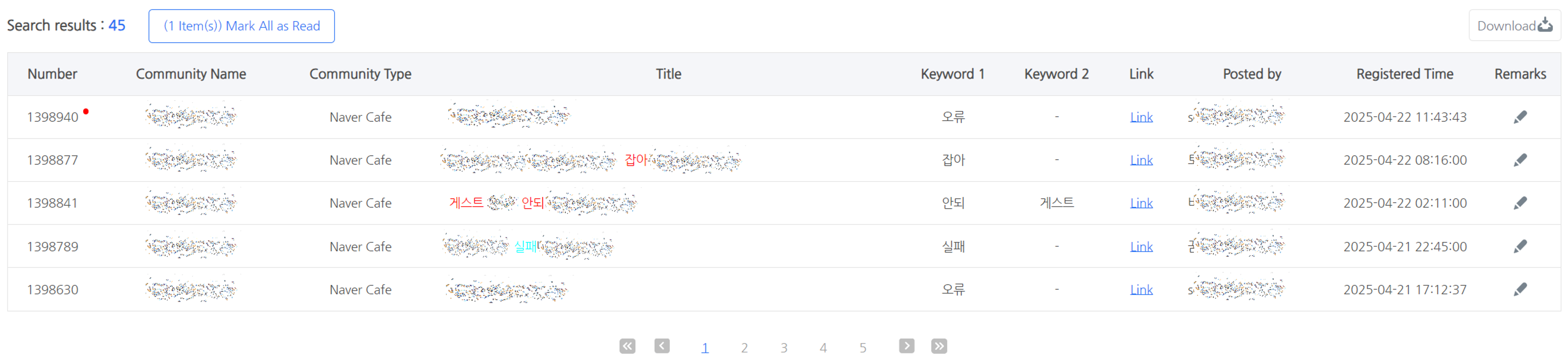Viewport: 1568px width, 363px height.
Task: Open the Link for entry 1398841
Action: coord(1141,203)
